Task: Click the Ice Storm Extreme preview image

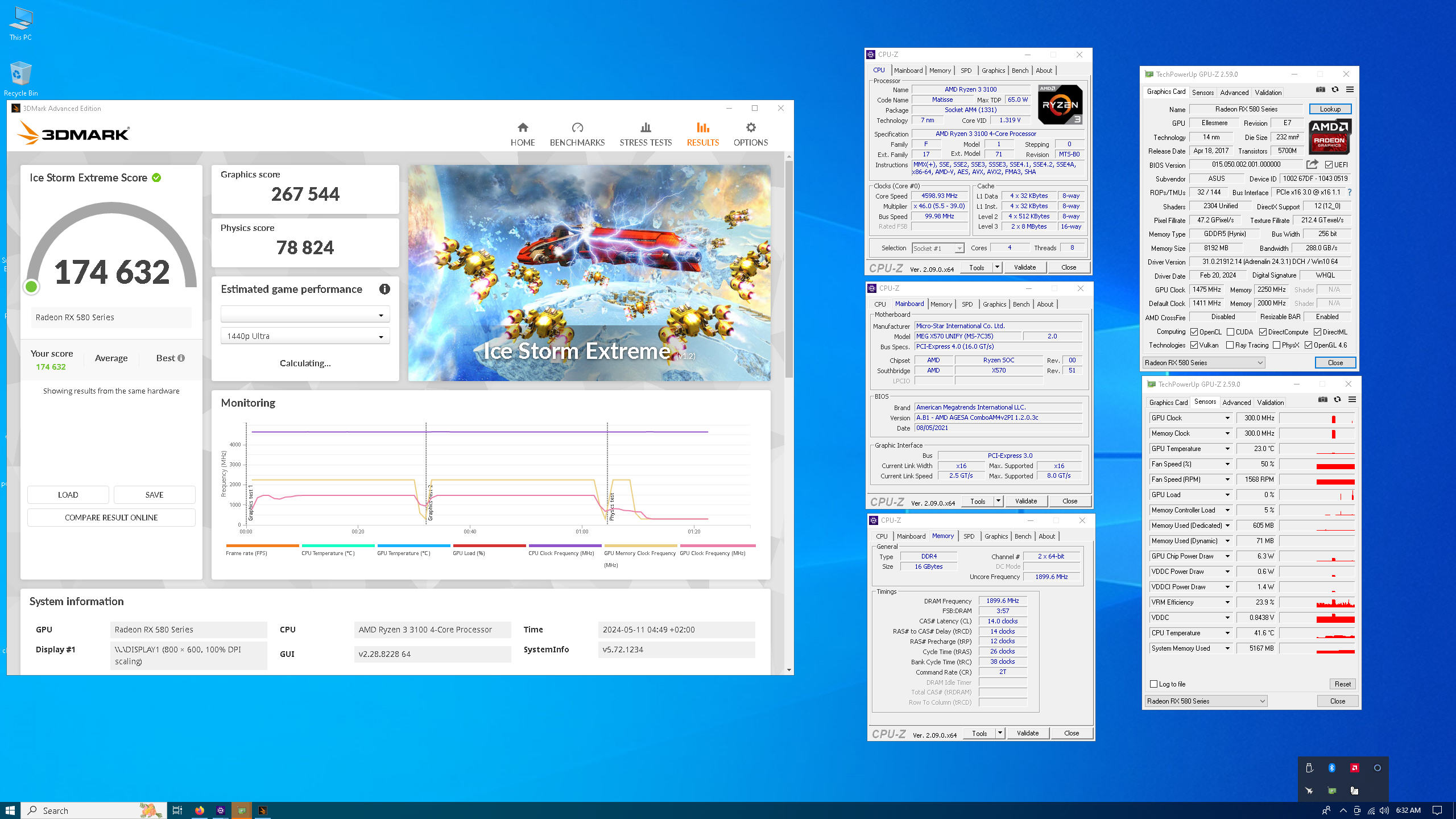Action: (589, 273)
